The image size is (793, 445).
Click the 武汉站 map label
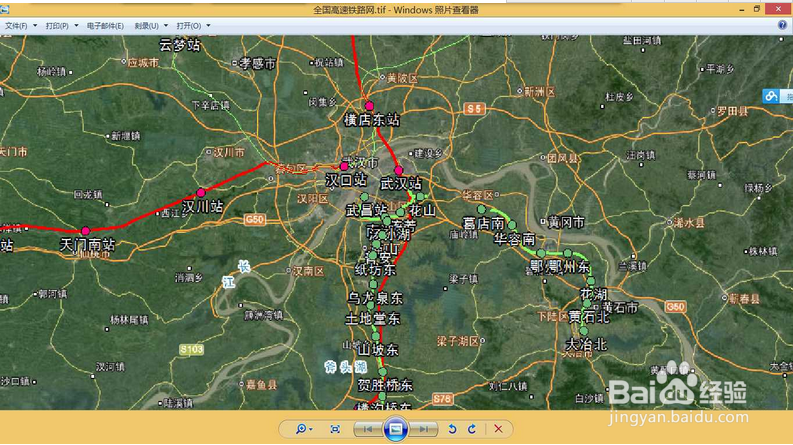[401, 184]
